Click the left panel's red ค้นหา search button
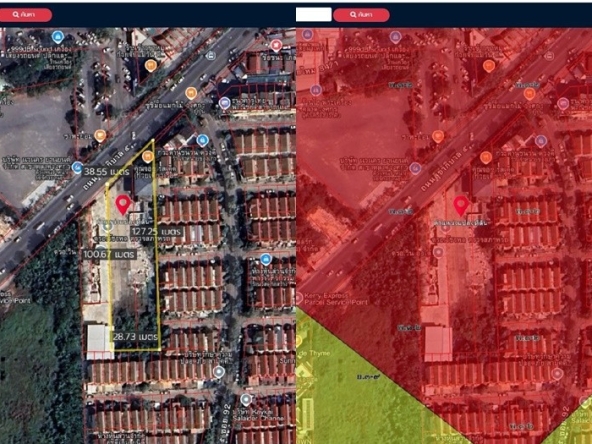Image resolution: width=592 pixels, height=444 pixels. click(25, 15)
